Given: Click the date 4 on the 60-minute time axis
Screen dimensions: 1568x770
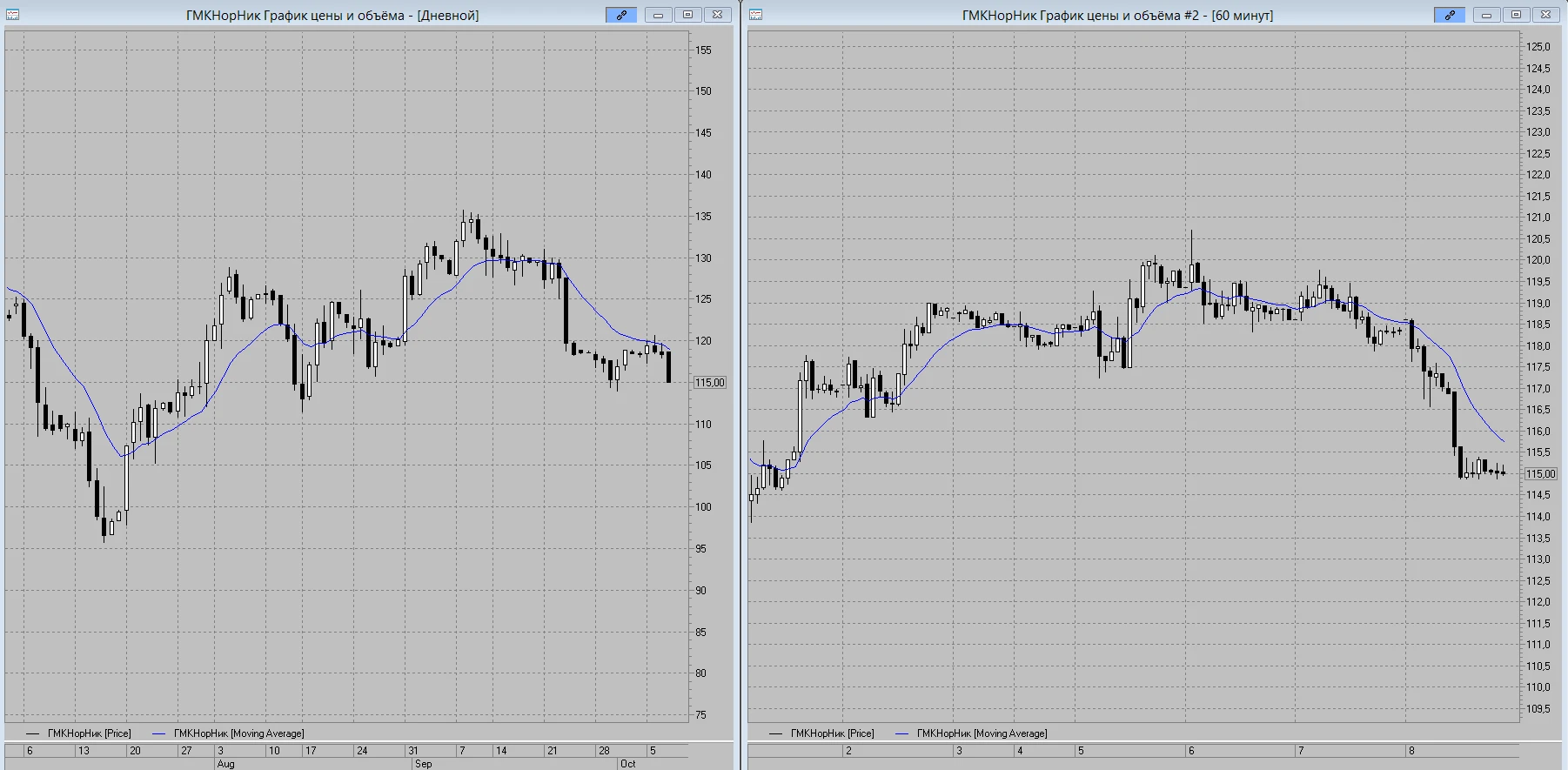Looking at the screenshot, I should point(1020,751).
